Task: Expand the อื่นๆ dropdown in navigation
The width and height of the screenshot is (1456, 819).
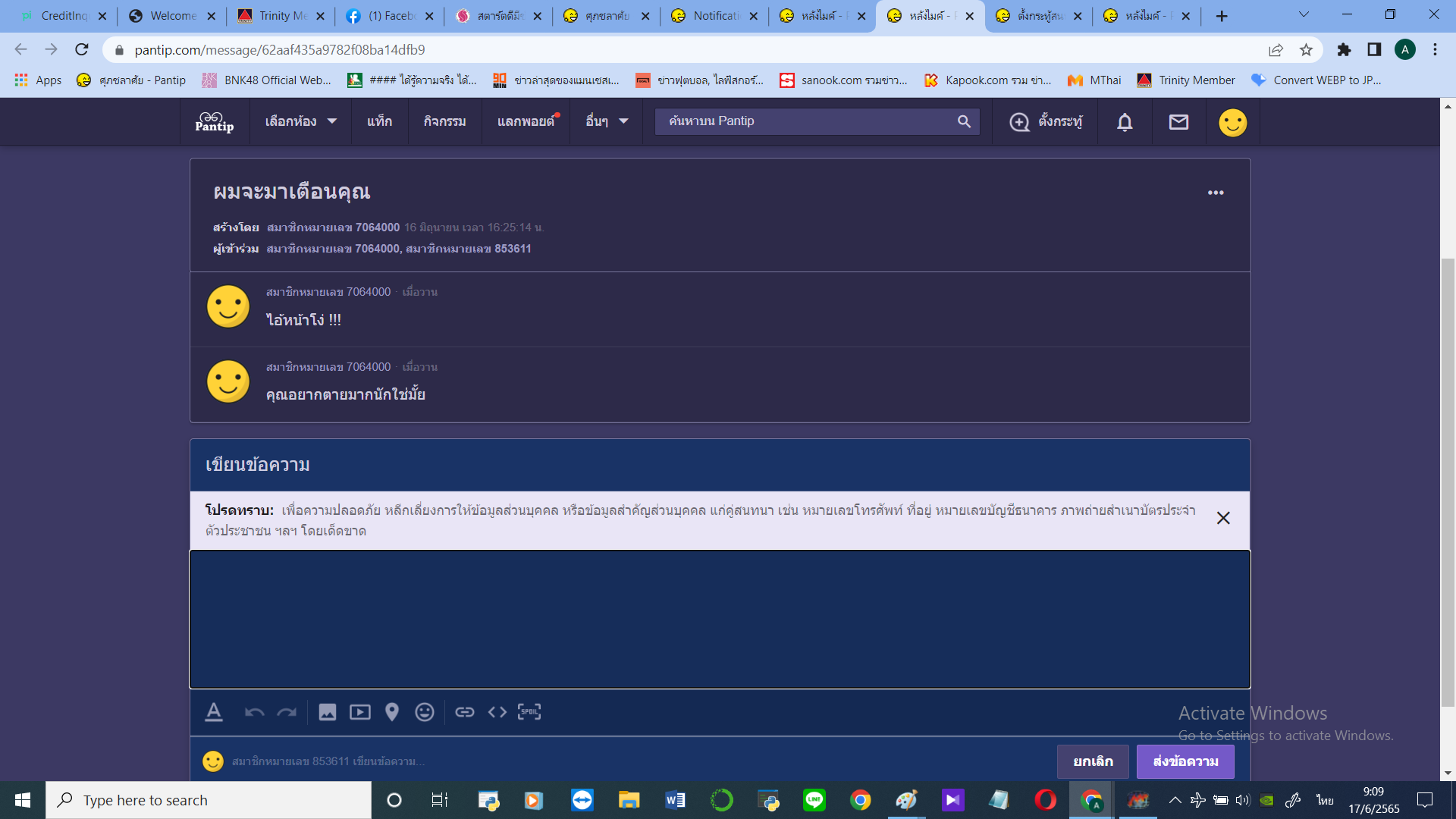Action: click(x=607, y=121)
